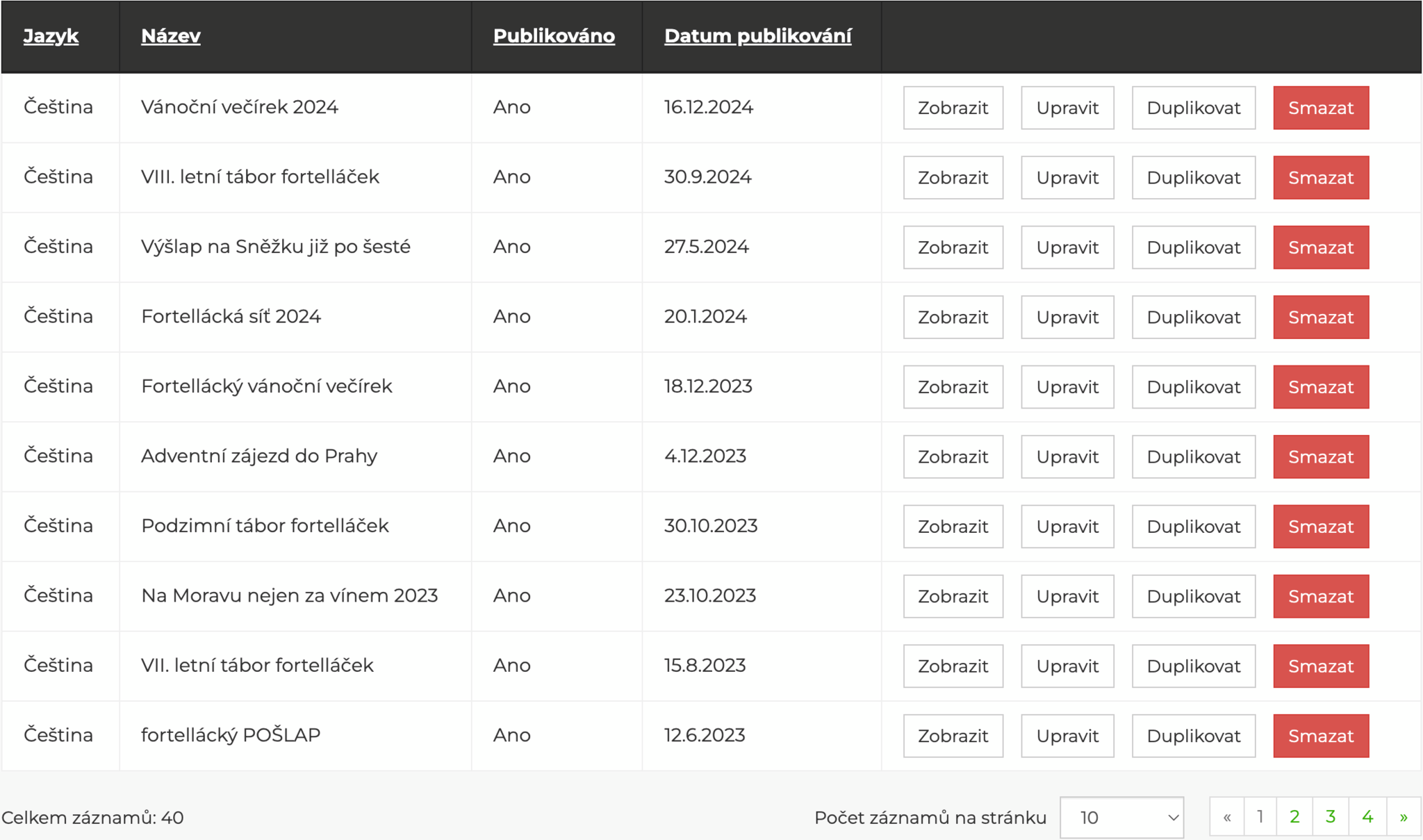The width and height of the screenshot is (1423, 840).
Task: Duplicate Podzimní tábor fortelláček
Action: point(1194,527)
